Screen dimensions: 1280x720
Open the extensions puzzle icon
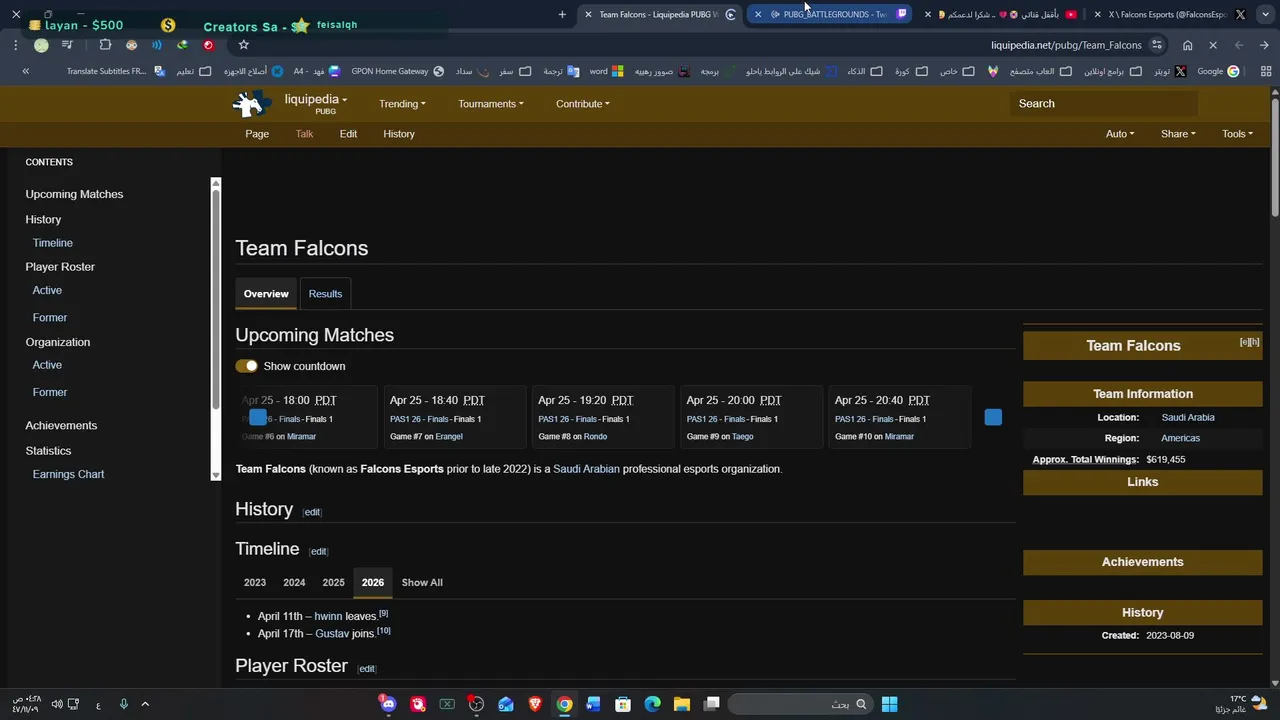tap(105, 45)
